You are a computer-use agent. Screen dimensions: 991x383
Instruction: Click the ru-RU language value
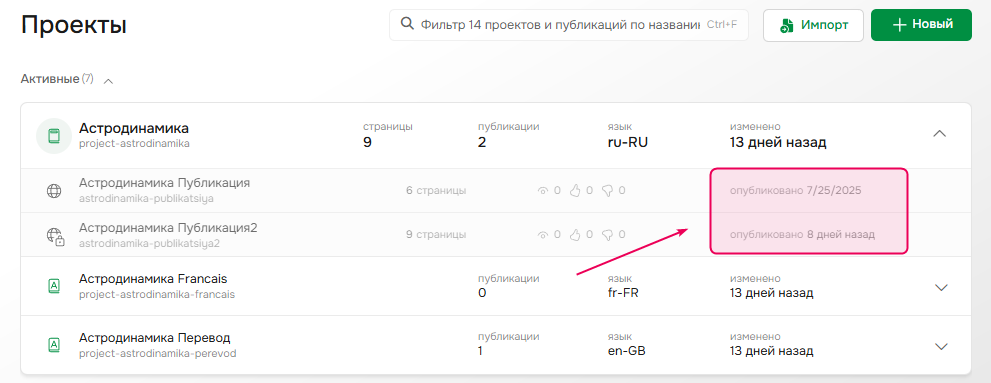coord(627,142)
